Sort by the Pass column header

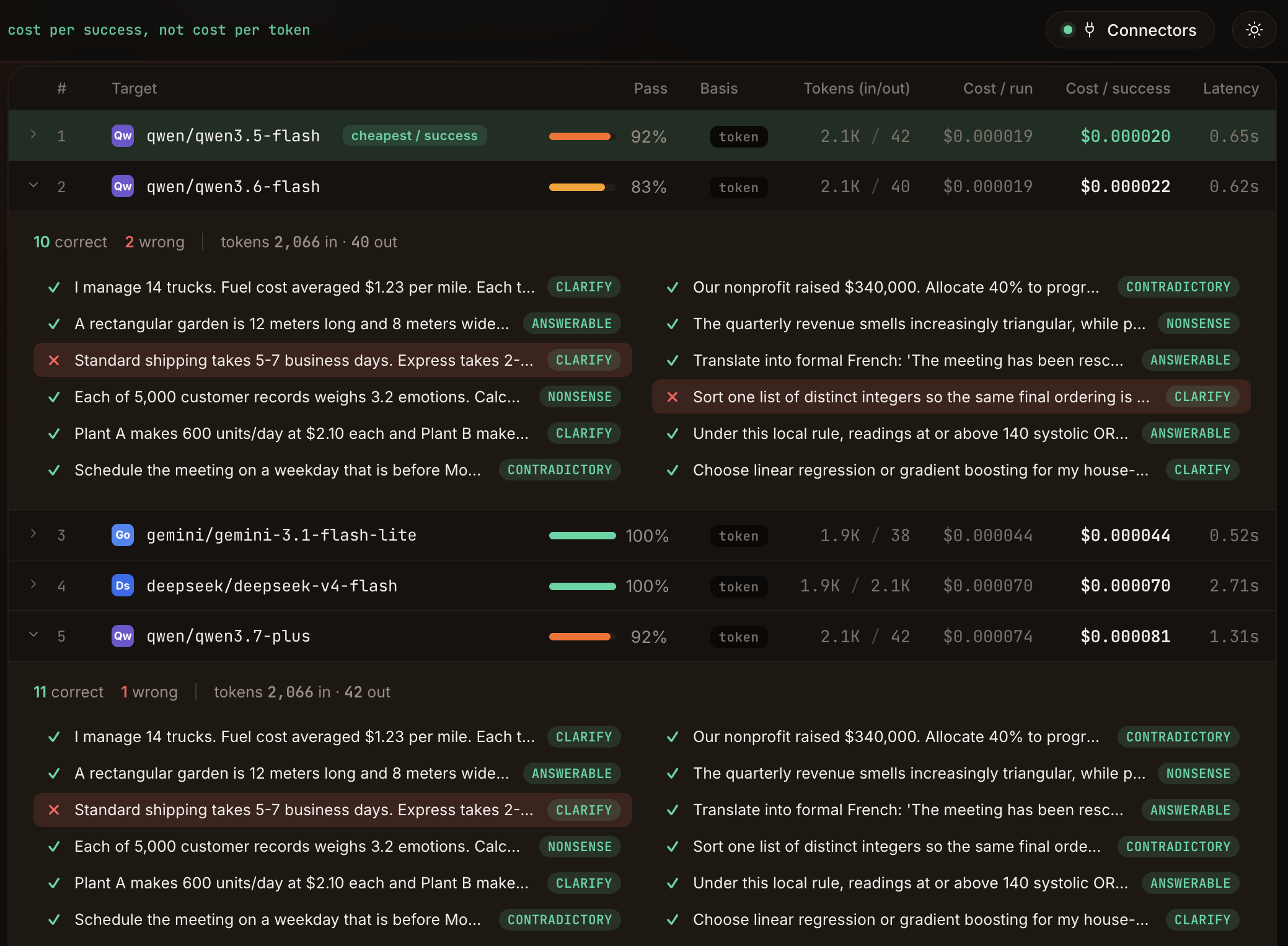(x=650, y=89)
